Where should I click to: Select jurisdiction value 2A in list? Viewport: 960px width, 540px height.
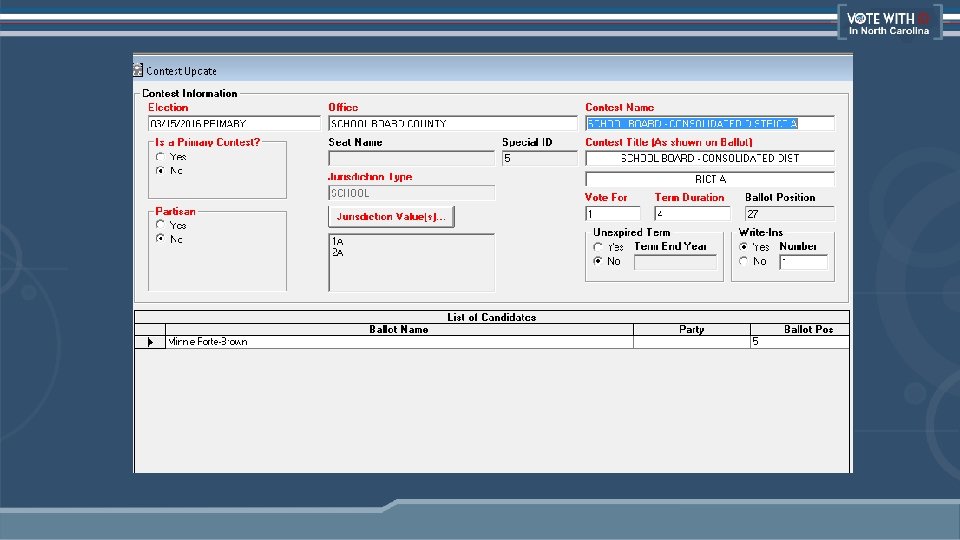338,252
